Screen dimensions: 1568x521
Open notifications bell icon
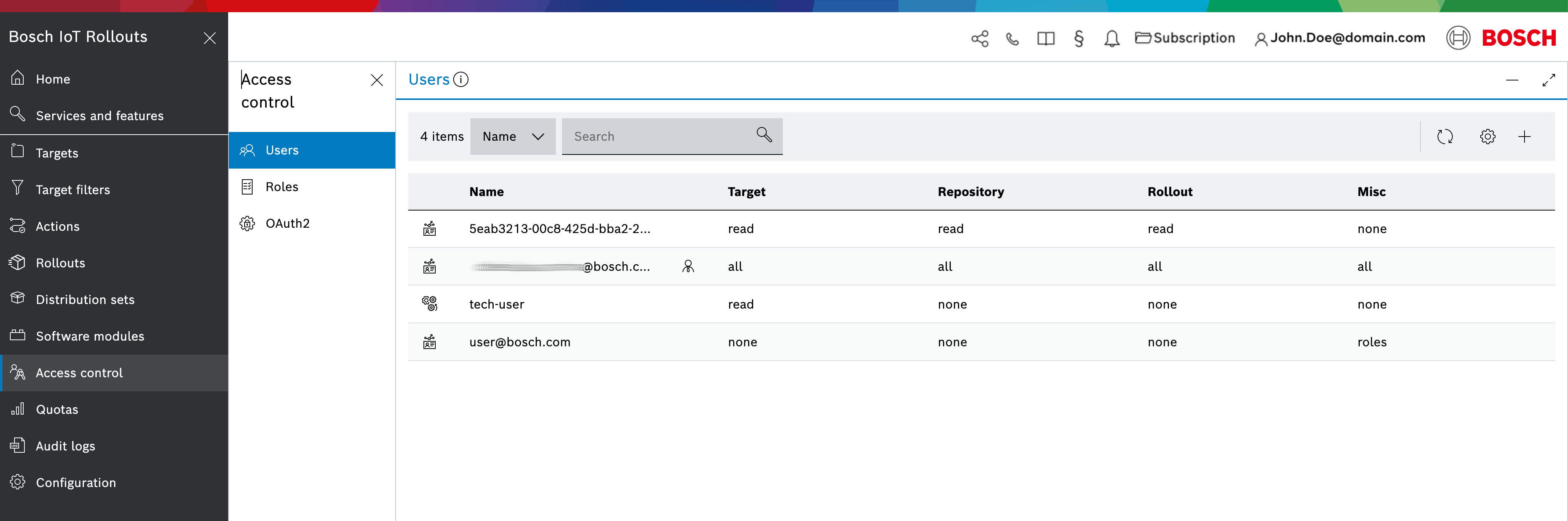[1111, 39]
